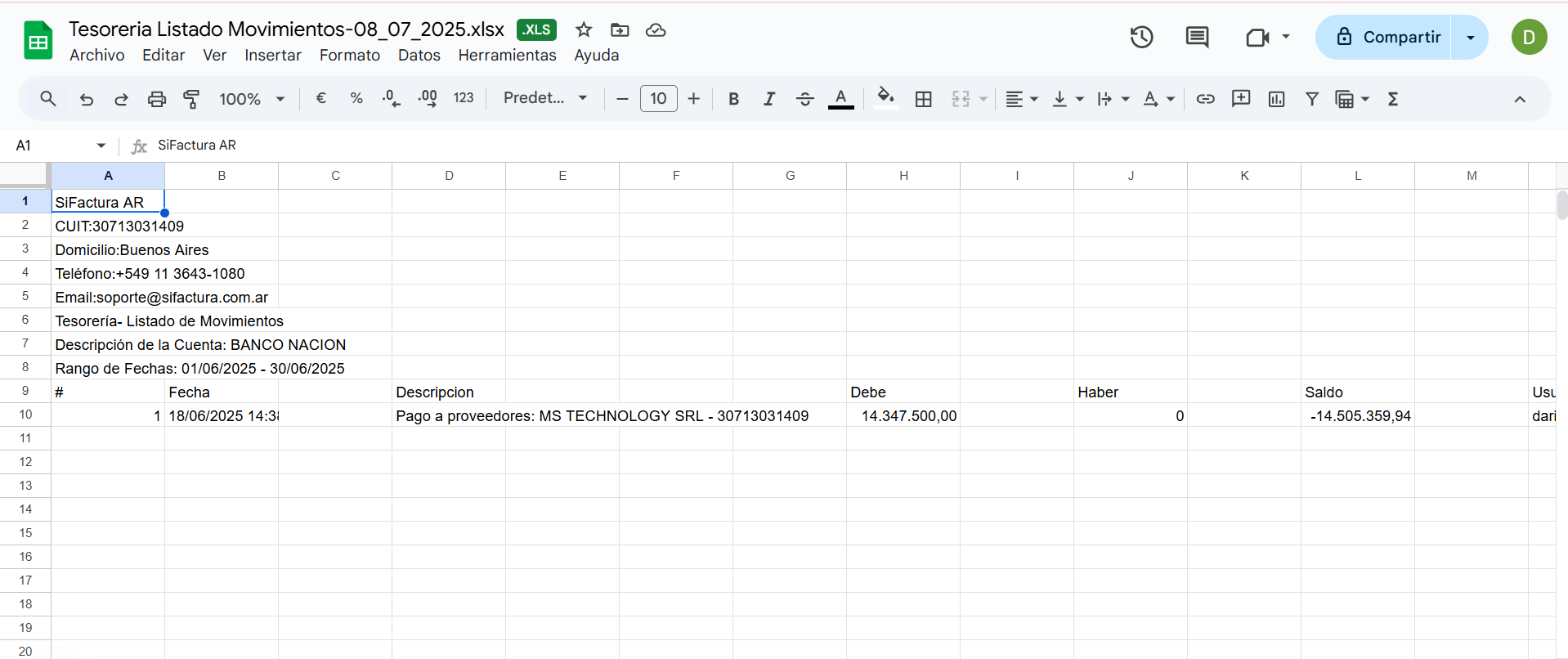1568x659 pixels.
Task: Open the Ver menu
Action: [x=215, y=55]
